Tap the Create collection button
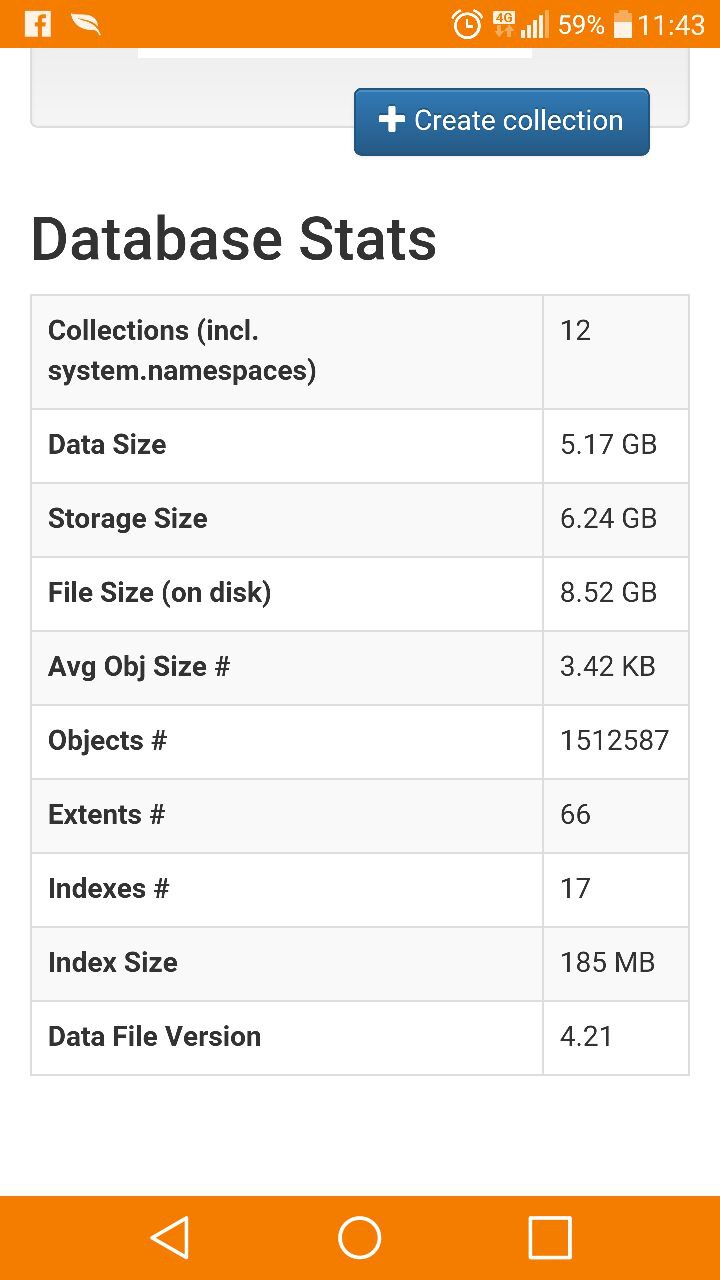This screenshot has width=720, height=1280. (x=502, y=121)
